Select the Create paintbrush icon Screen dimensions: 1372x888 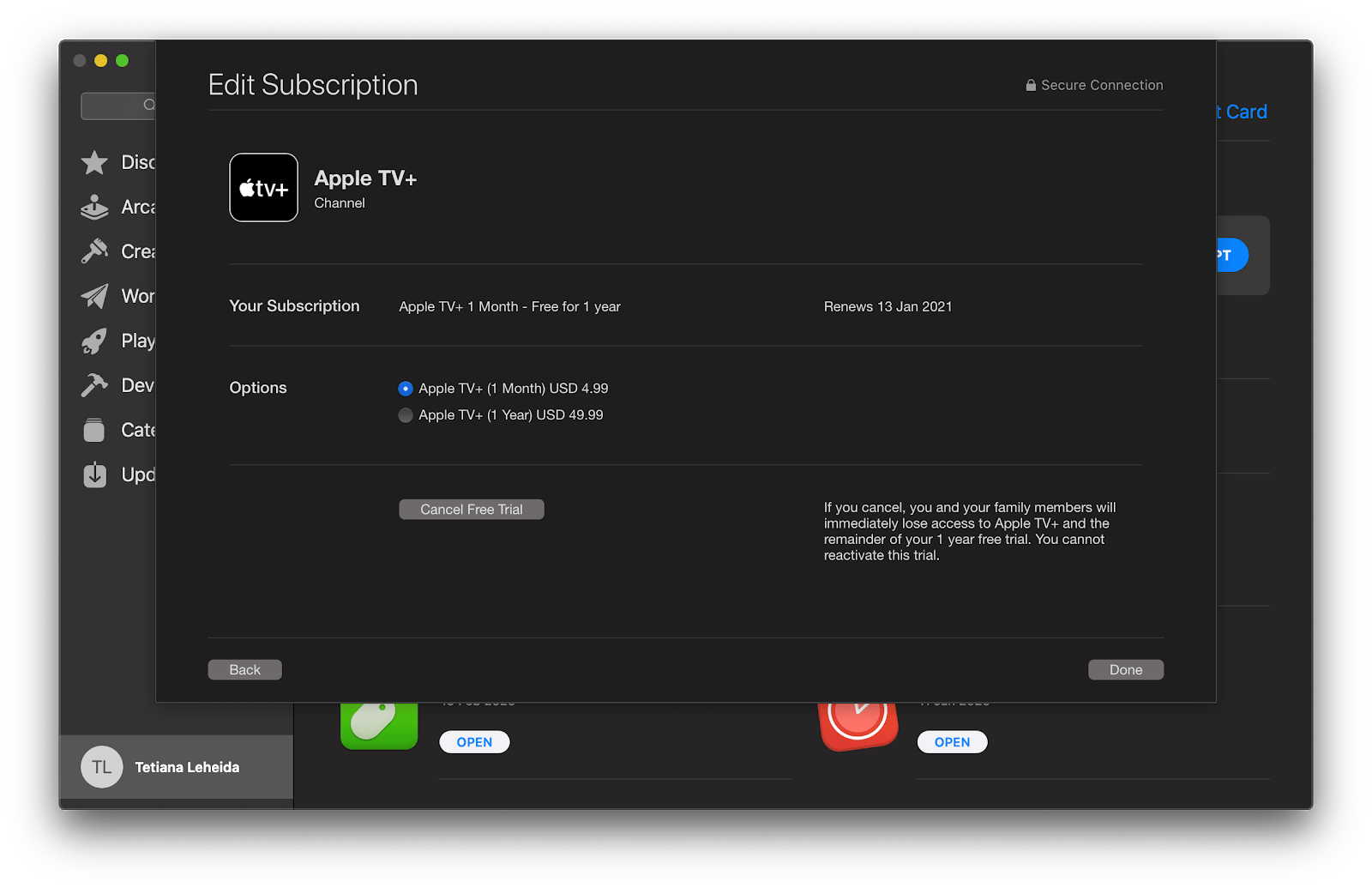(x=94, y=251)
